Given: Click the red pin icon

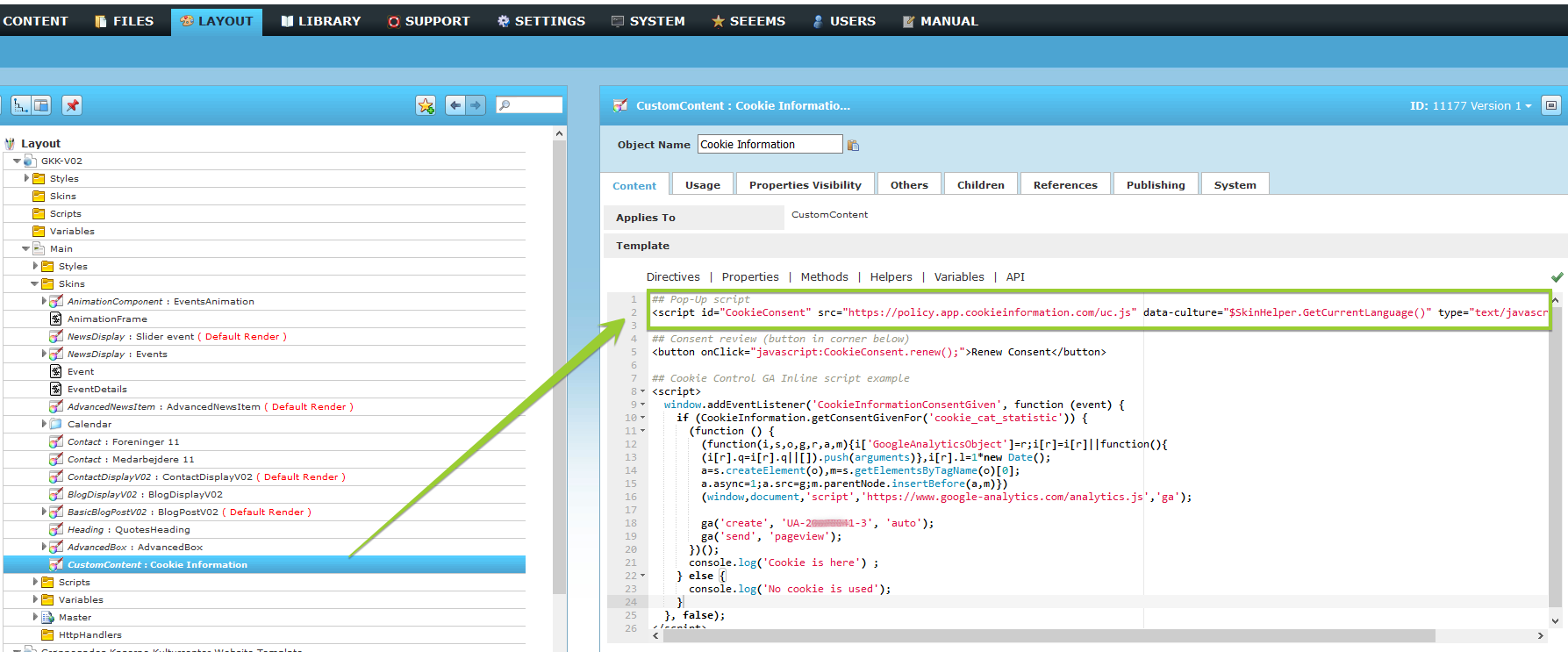Looking at the screenshot, I should (72, 105).
